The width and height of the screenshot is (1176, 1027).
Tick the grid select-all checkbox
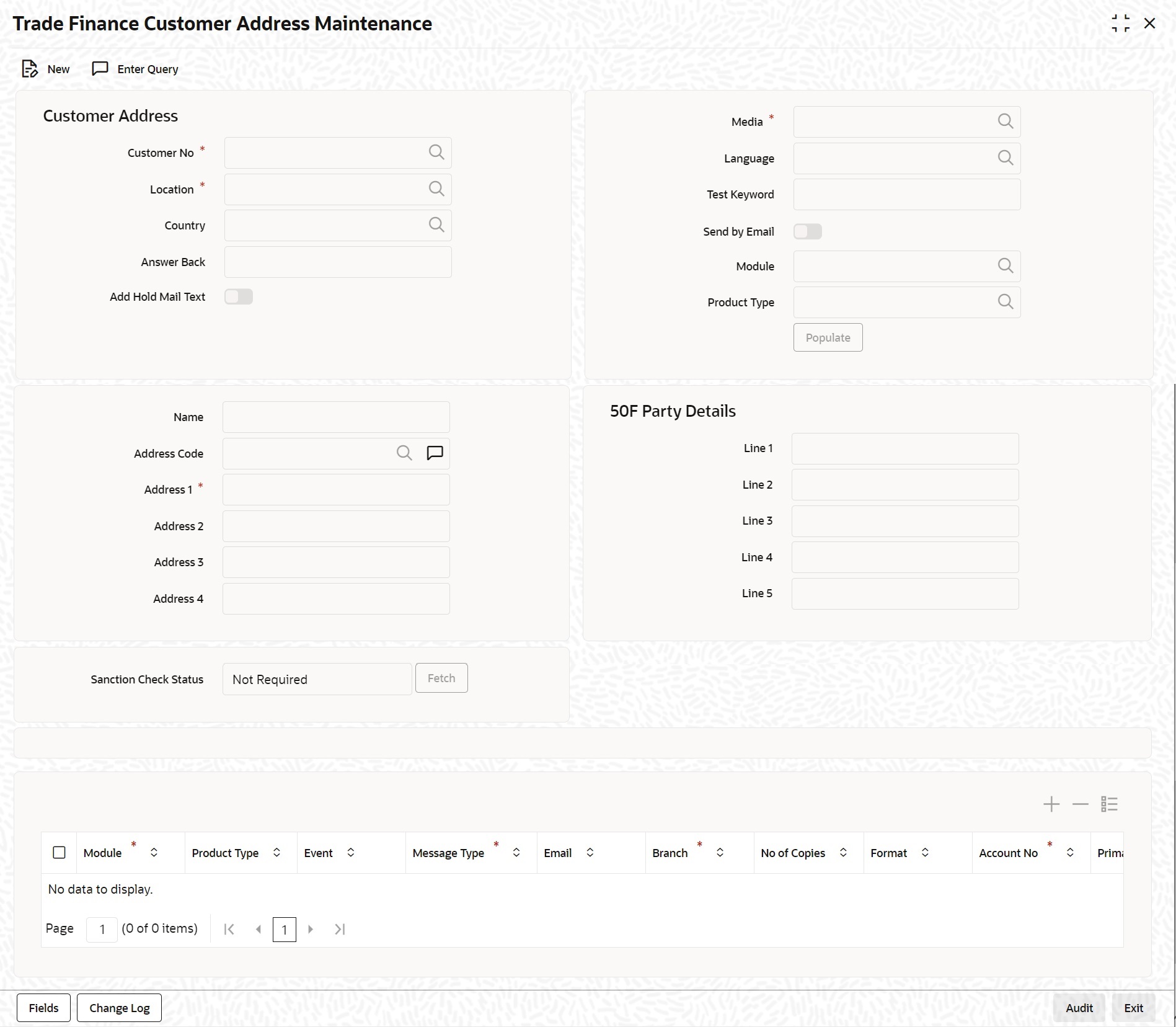tap(59, 853)
